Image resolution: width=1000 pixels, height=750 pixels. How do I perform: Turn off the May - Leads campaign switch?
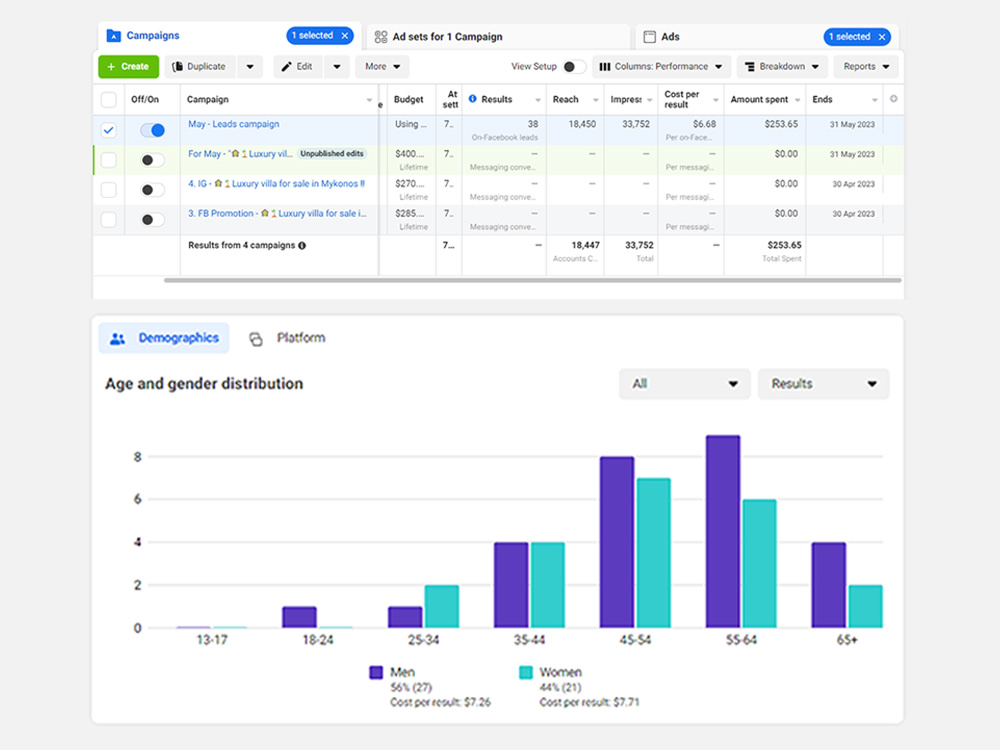(153, 130)
